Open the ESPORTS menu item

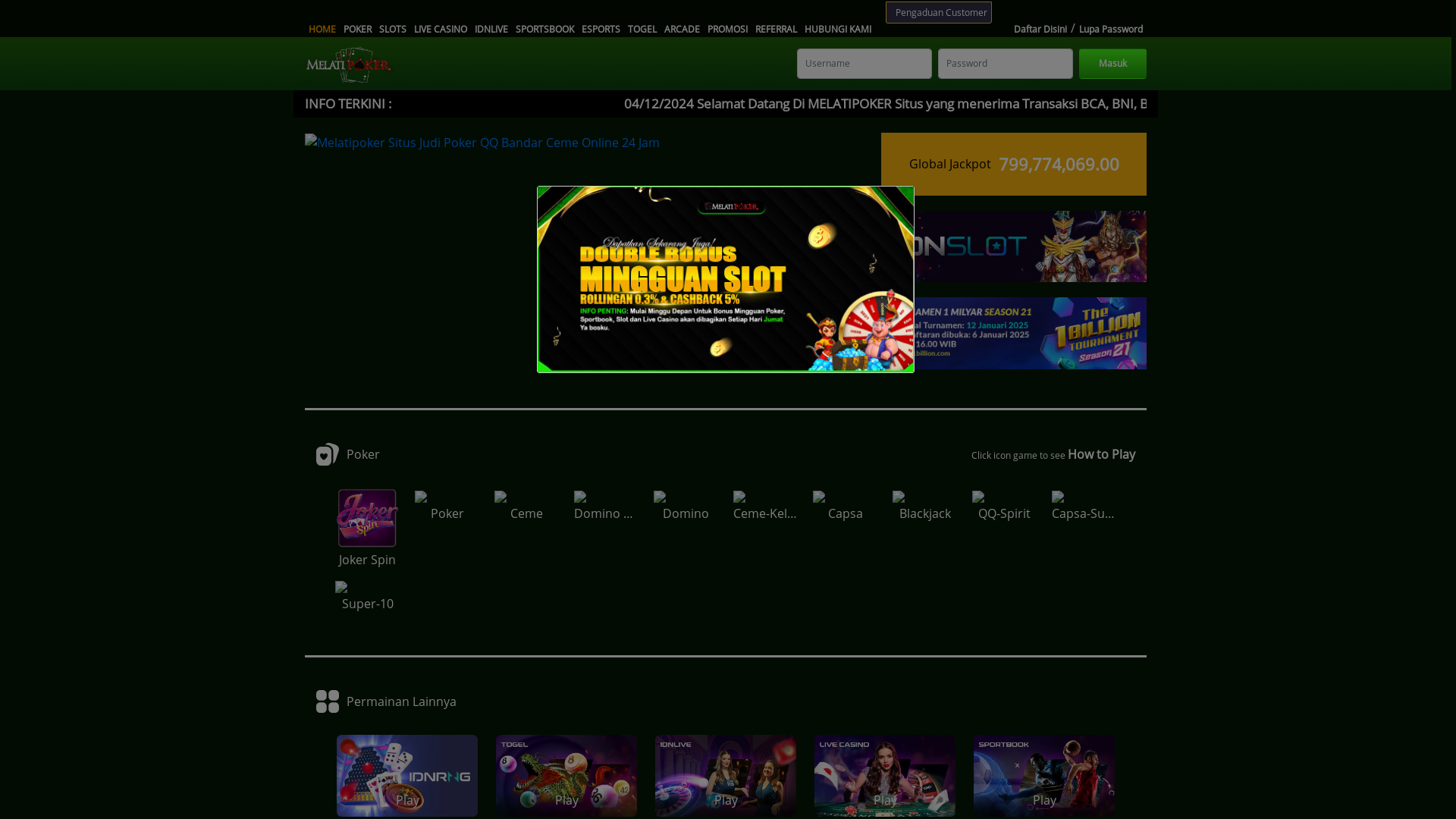click(601, 29)
